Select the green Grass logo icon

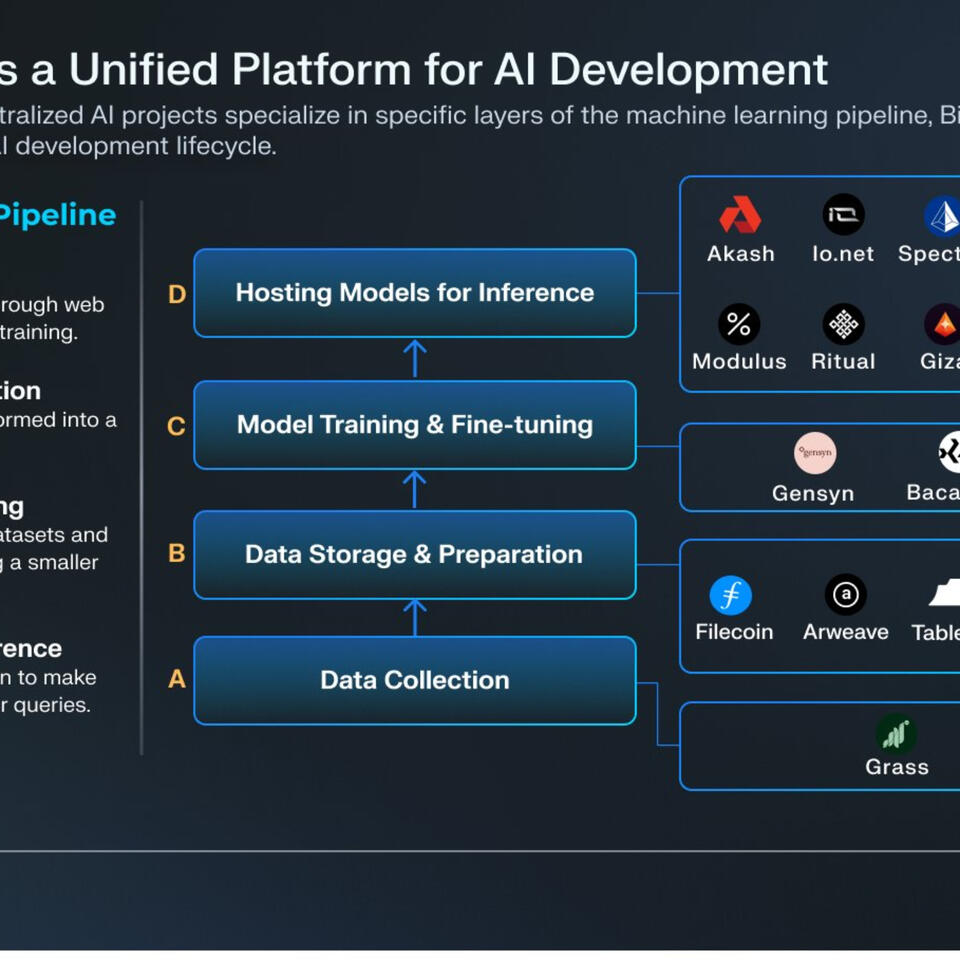tap(896, 734)
